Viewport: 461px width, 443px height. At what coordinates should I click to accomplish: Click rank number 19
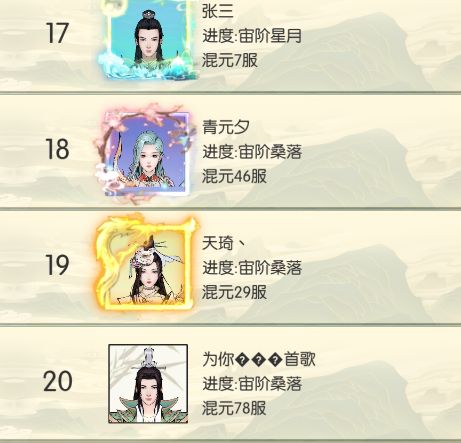tap(57, 265)
